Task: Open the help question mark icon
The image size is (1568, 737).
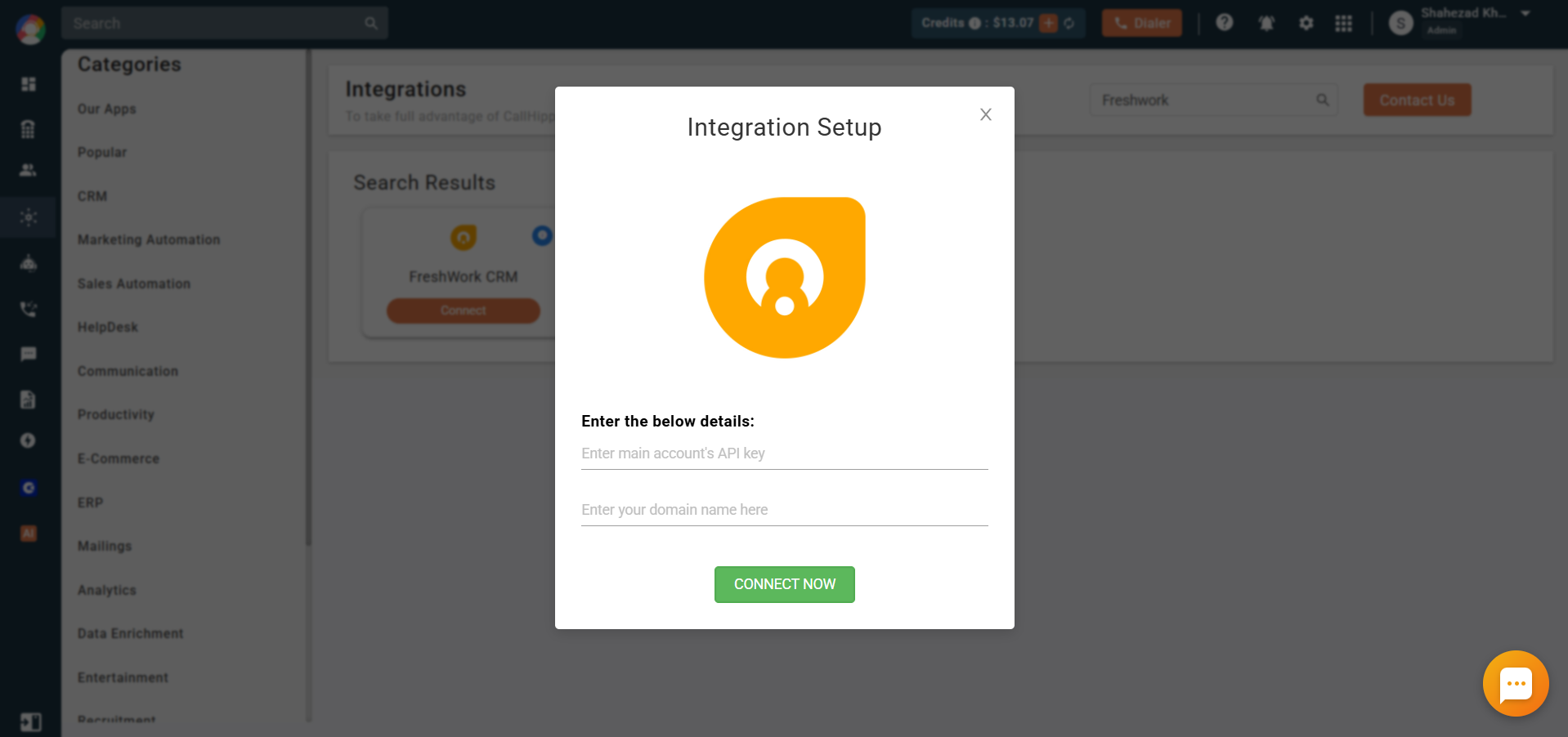Action: point(1224,23)
